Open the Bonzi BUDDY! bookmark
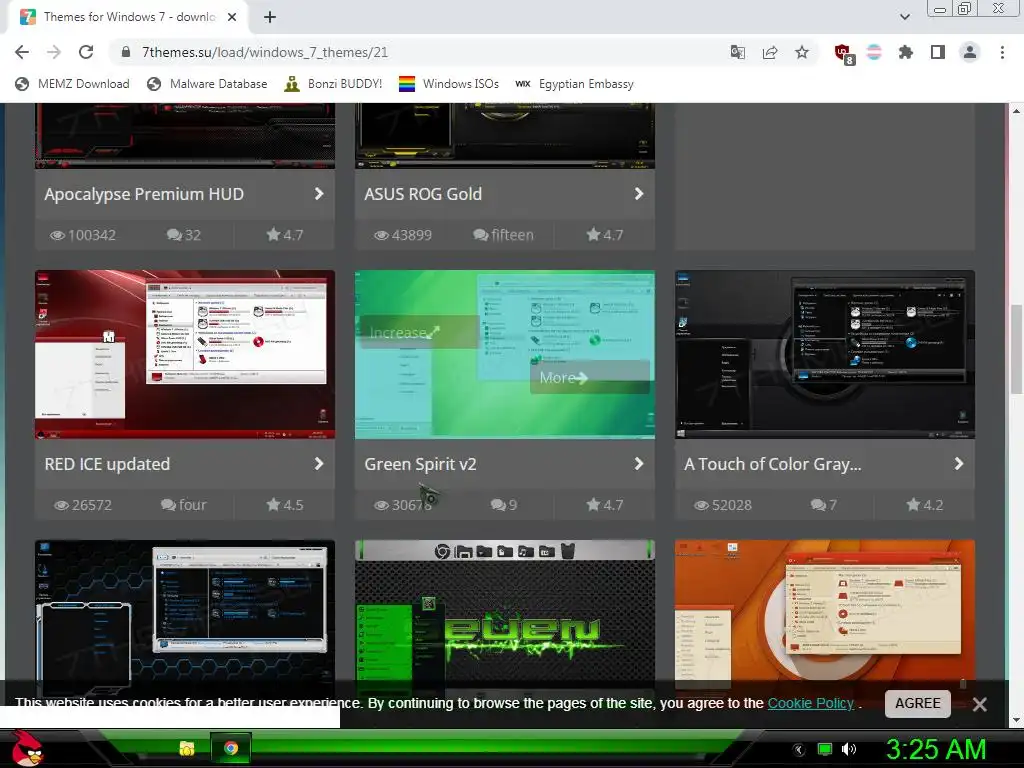The image size is (1024, 768). (x=333, y=84)
